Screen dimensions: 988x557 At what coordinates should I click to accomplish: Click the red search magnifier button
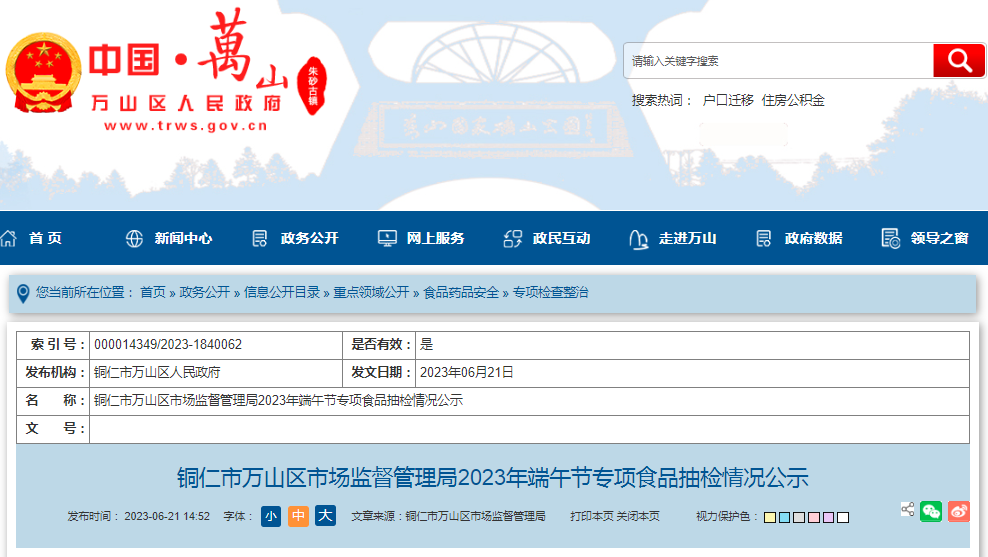[x=959, y=61]
